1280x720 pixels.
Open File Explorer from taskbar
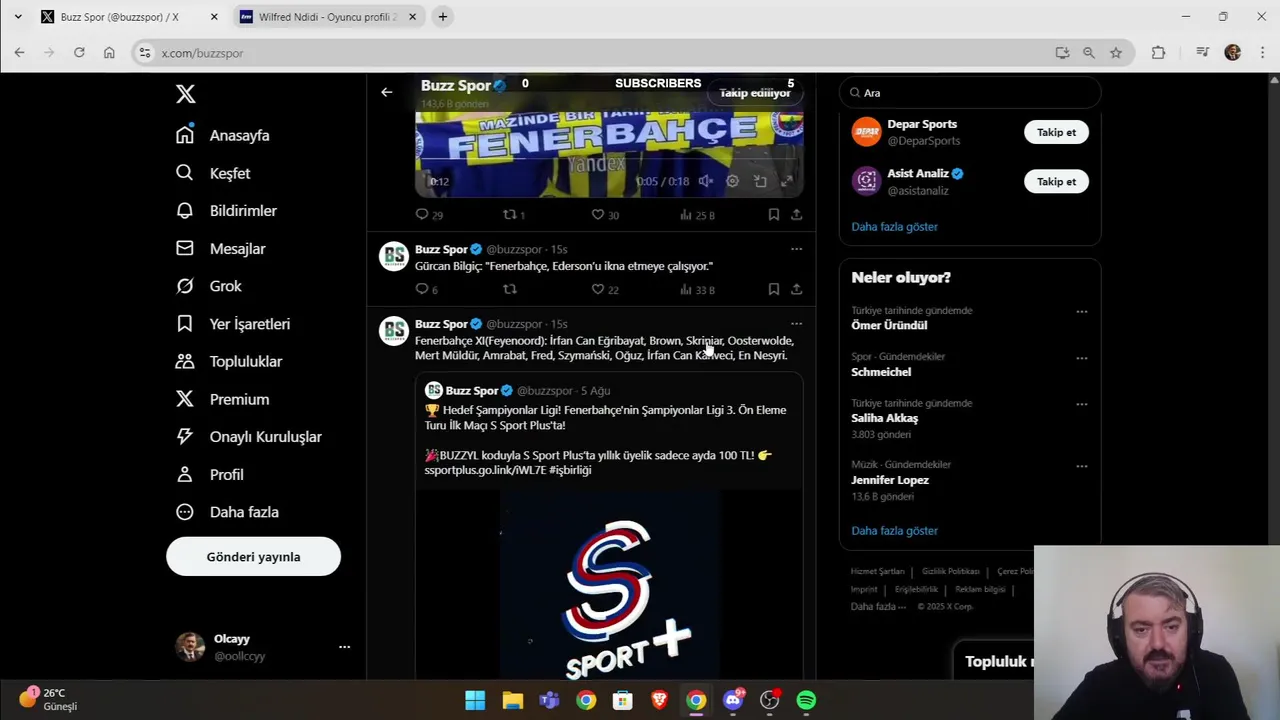tap(512, 701)
